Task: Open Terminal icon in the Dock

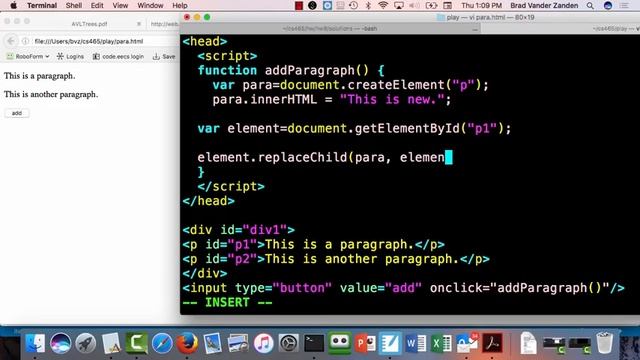Action: point(314,343)
